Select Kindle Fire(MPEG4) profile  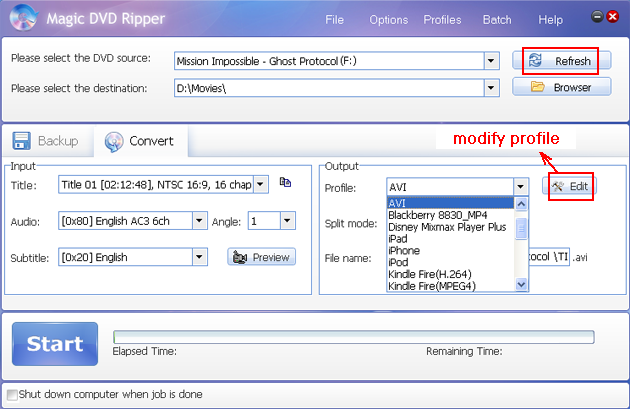click(x=450, y=286)
